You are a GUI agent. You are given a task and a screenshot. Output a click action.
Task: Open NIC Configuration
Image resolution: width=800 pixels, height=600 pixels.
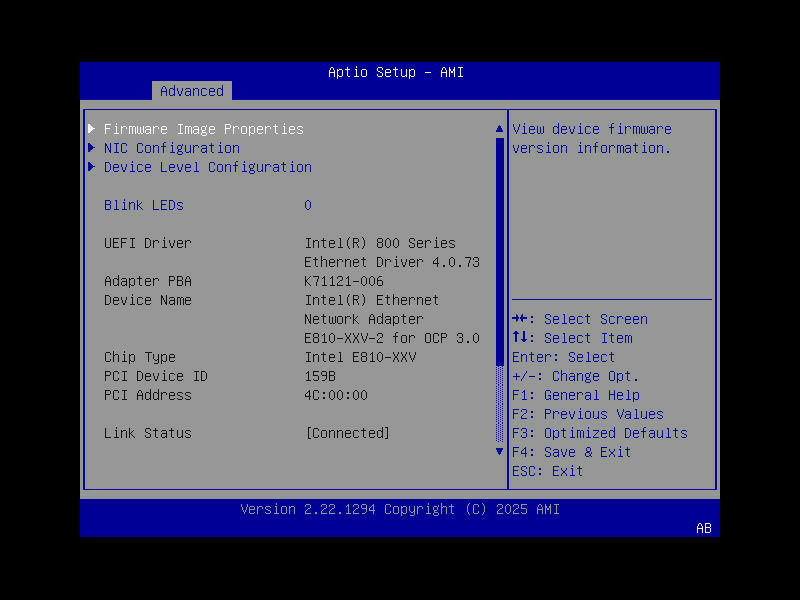pyautogui.click(x=171, y=147)
